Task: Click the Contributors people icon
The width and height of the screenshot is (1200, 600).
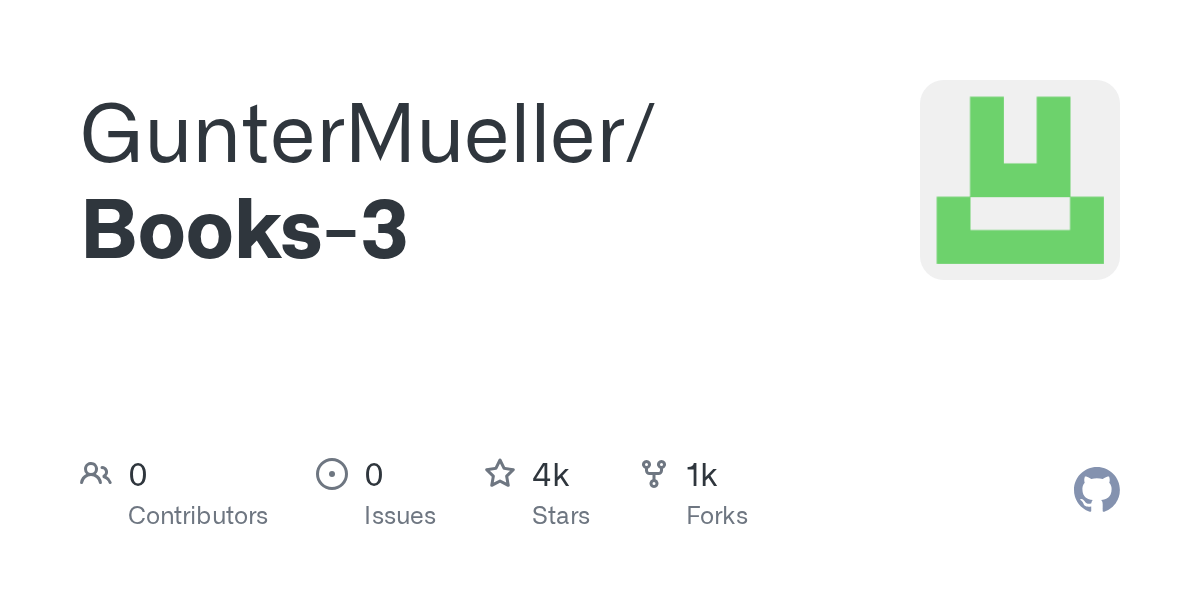Action: click(x=96, y=474)
